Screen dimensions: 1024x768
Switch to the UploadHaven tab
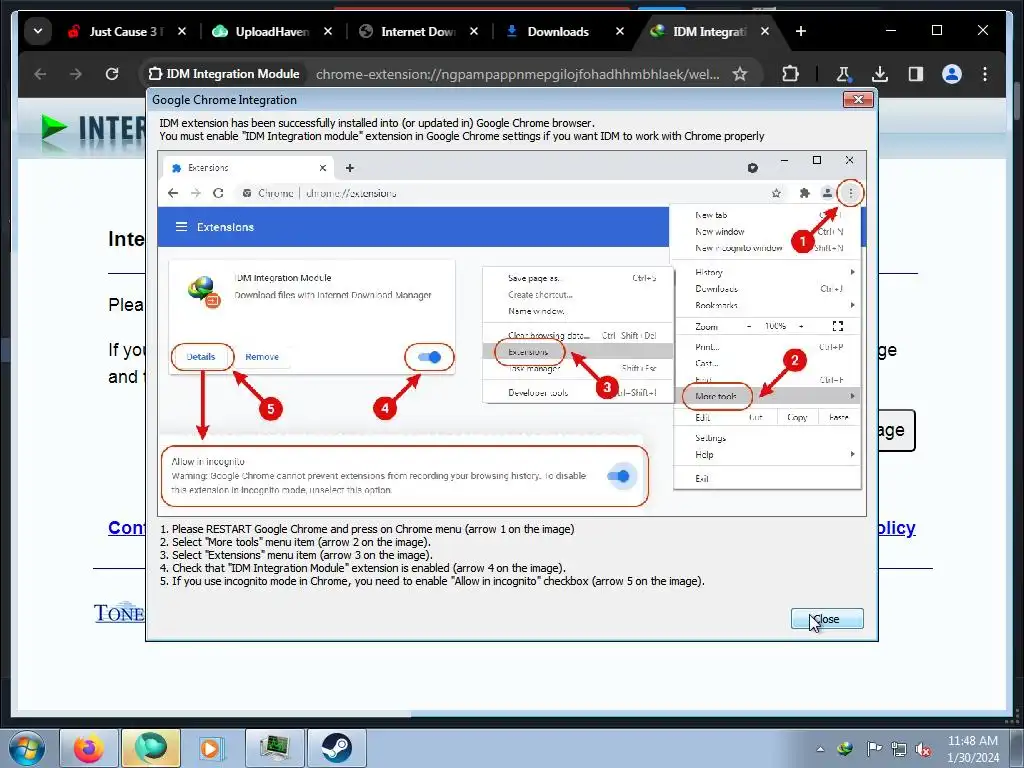[x=273, y=31]
